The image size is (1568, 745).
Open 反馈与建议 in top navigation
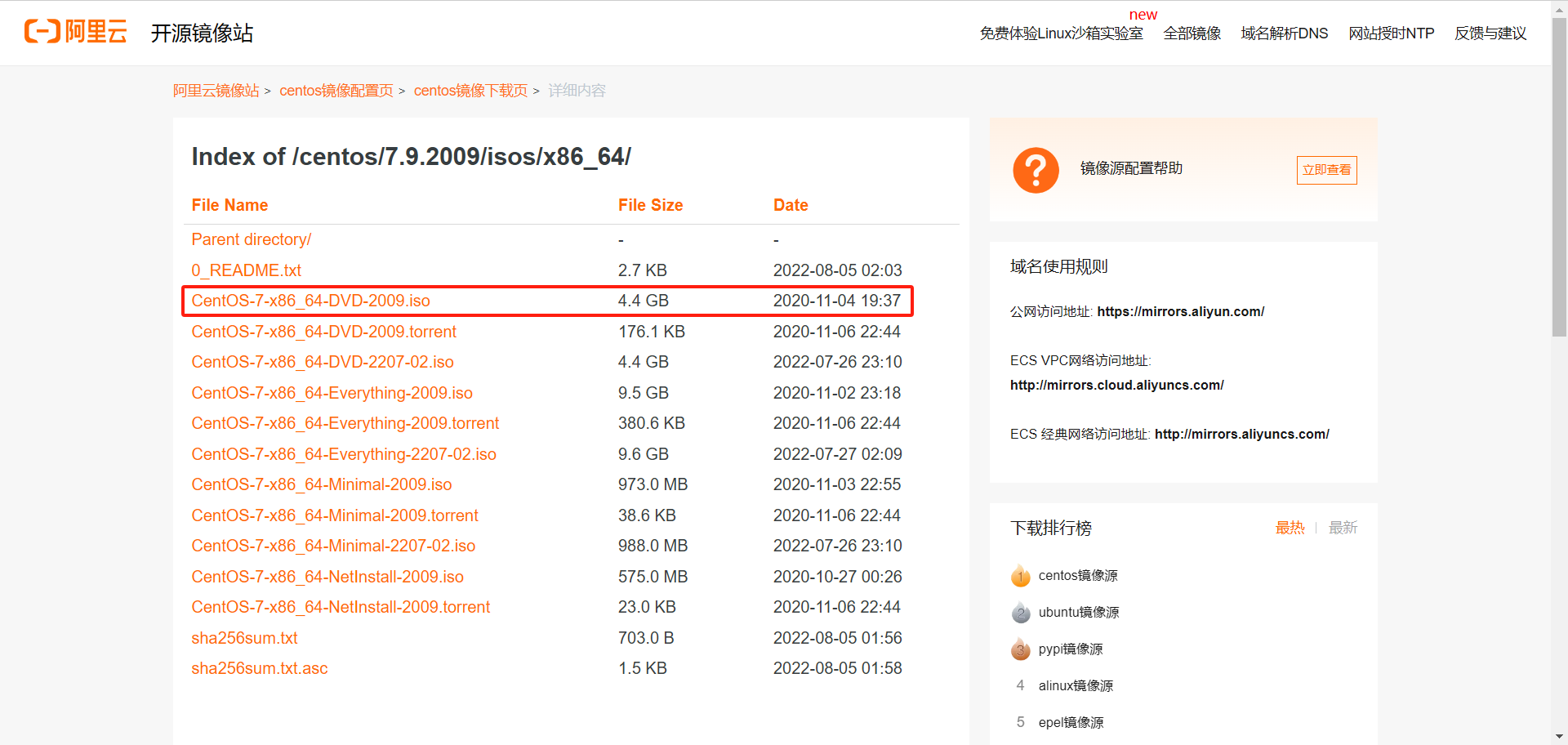click(x=1490, y=33)
